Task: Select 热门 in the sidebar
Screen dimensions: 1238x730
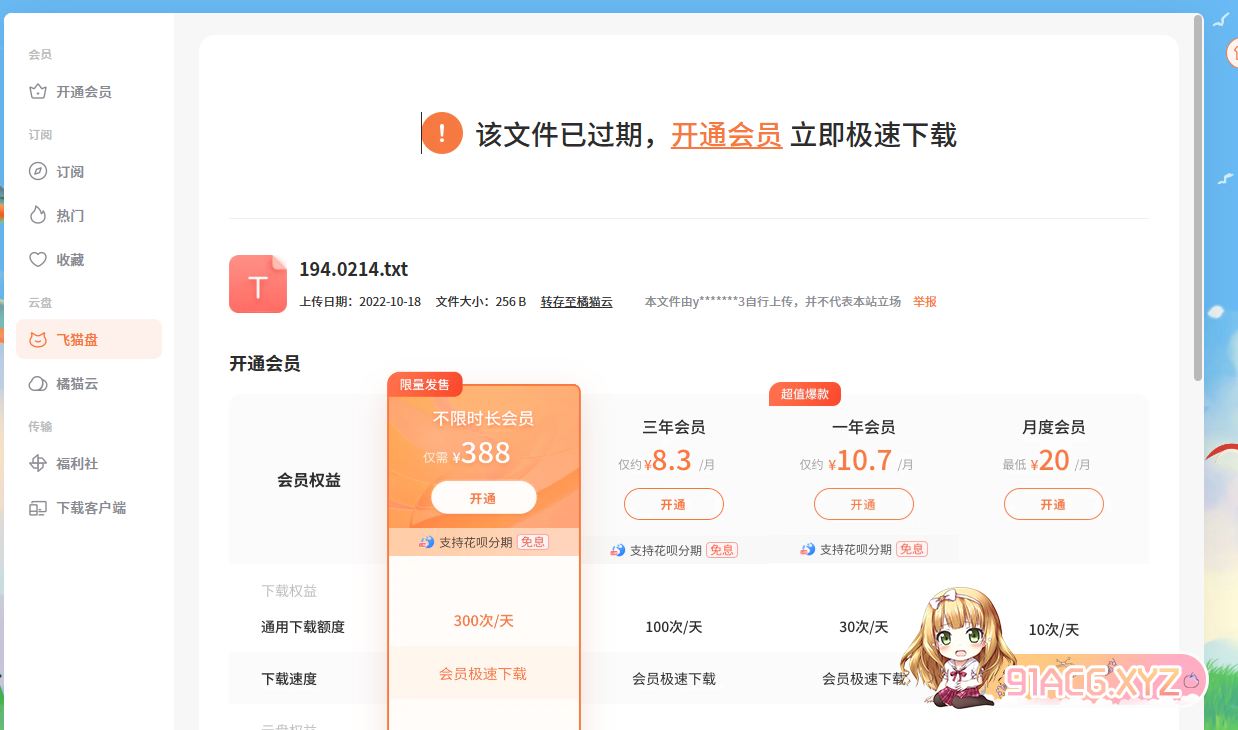Action: 70,216
